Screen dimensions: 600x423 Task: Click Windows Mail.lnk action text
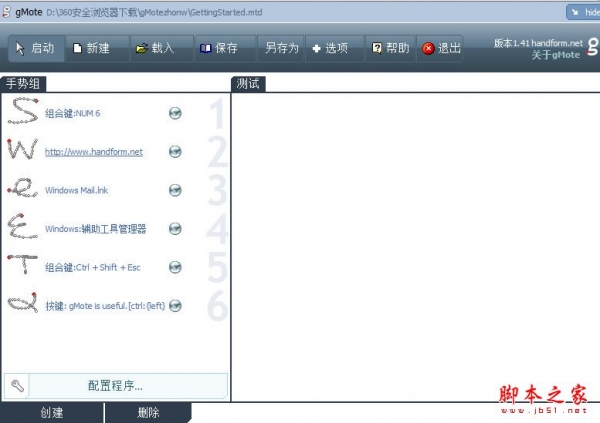76,190
